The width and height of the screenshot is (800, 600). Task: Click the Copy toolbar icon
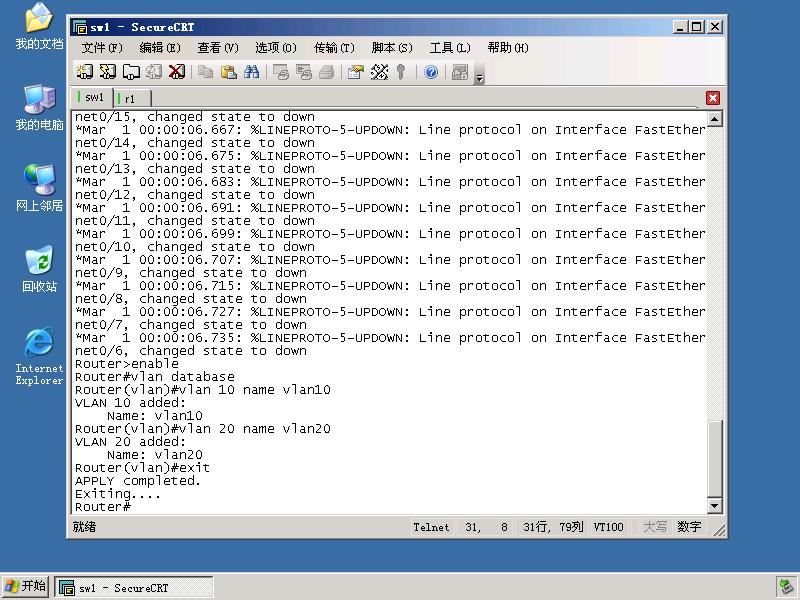pos(206,72)
